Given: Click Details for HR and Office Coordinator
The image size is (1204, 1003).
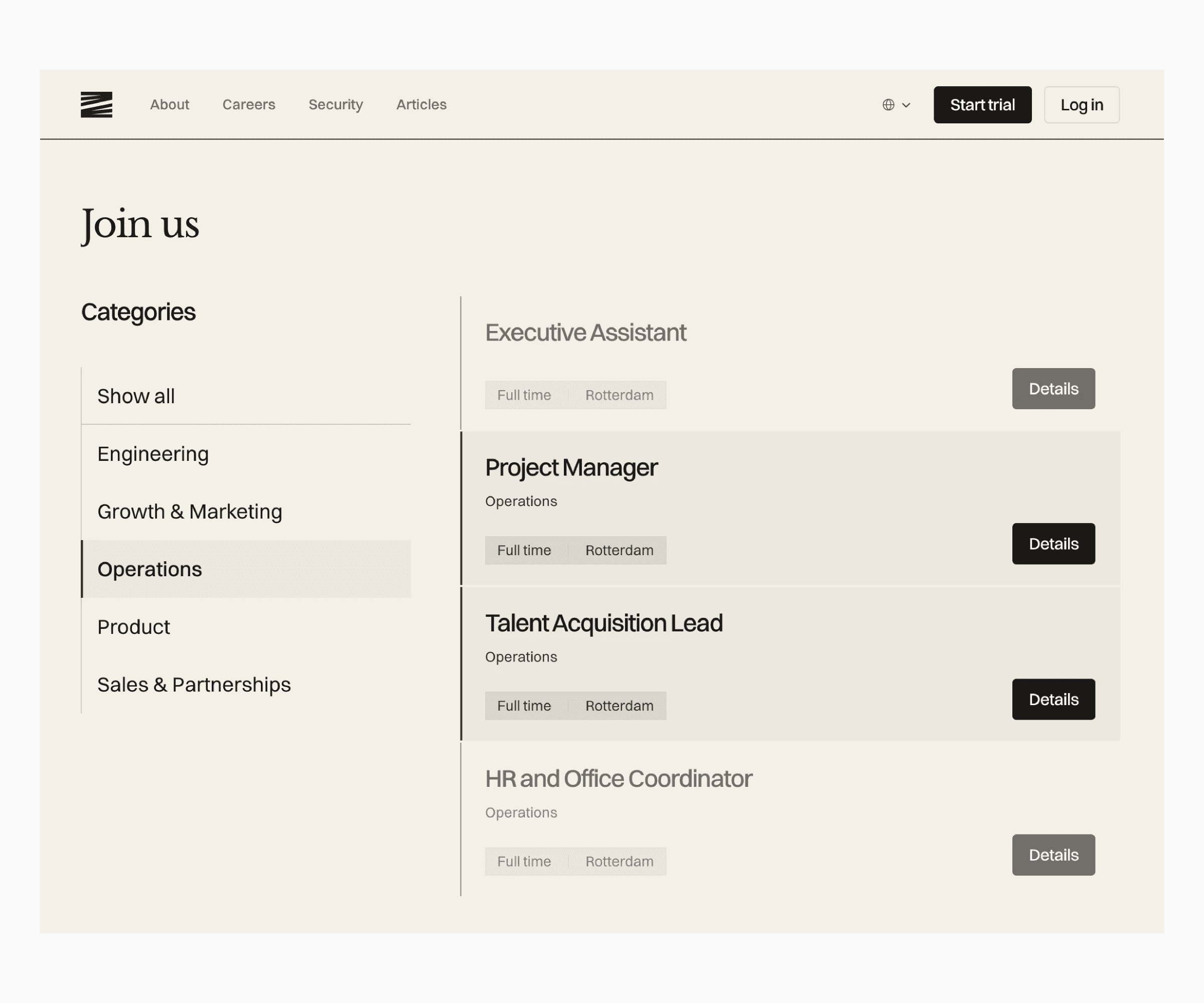Looking at the screenshot, I should pos(1052,855).
